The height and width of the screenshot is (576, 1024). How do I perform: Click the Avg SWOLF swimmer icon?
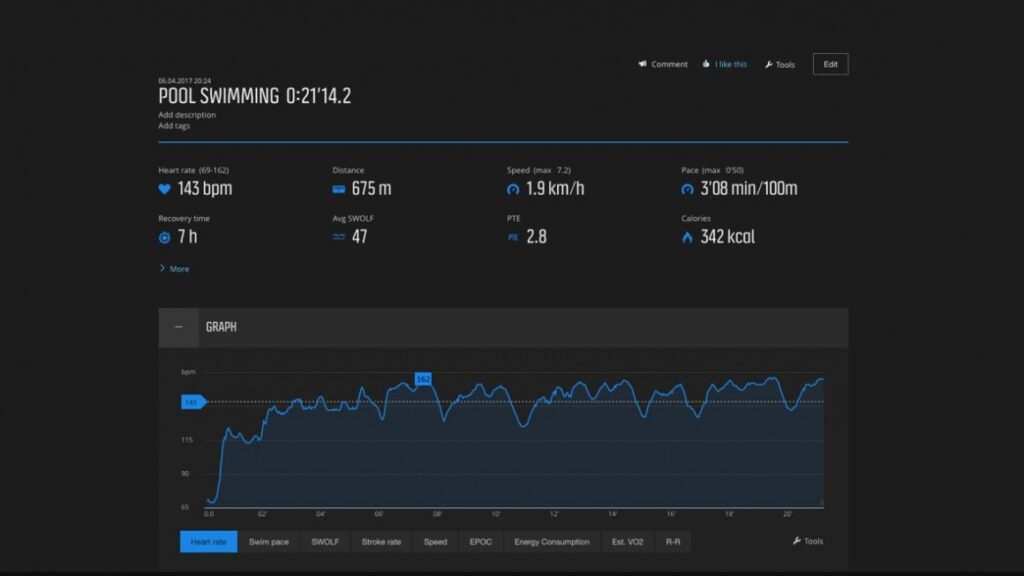click(340, 237)
